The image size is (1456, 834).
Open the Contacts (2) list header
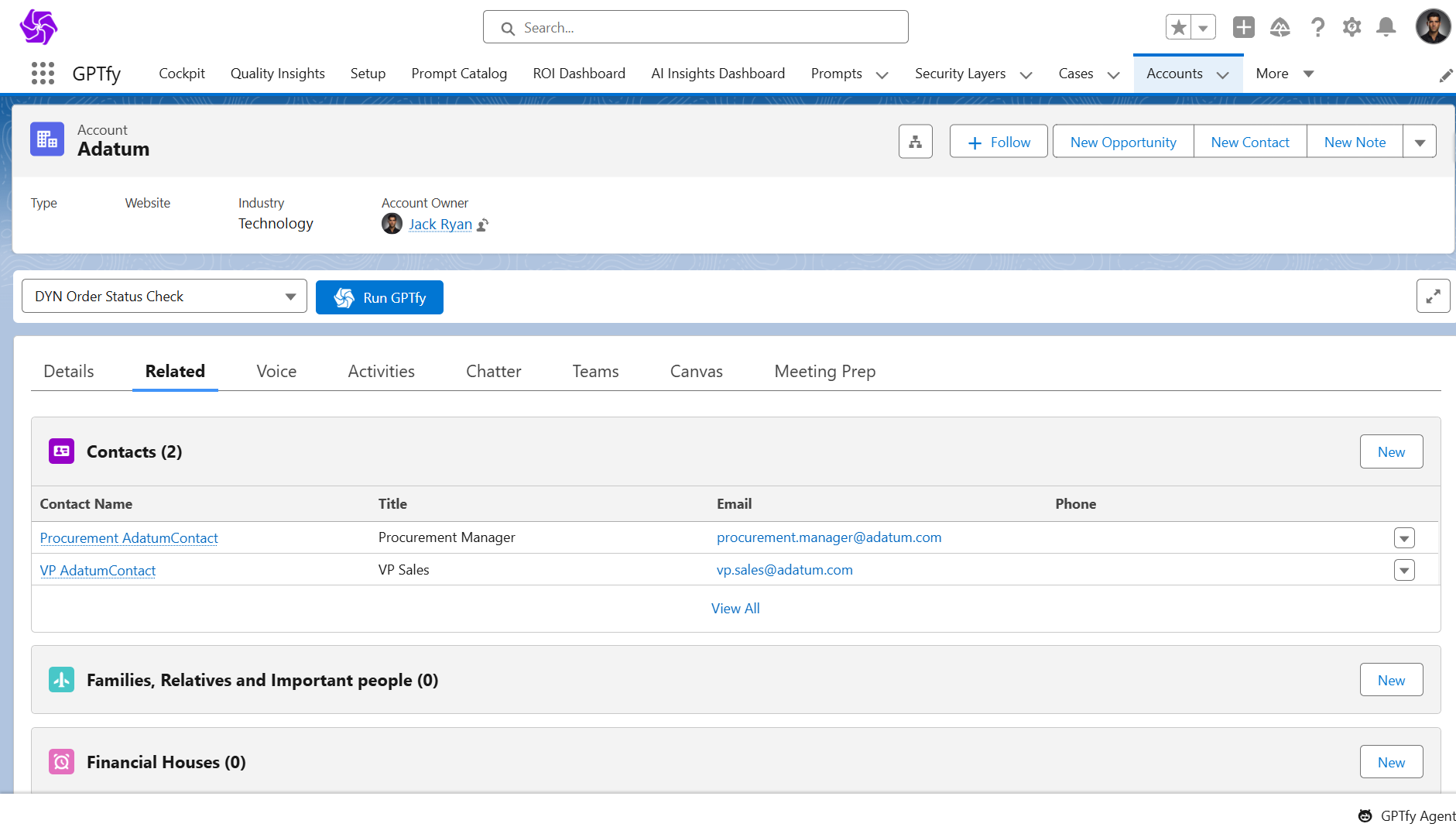coord(134,451)
